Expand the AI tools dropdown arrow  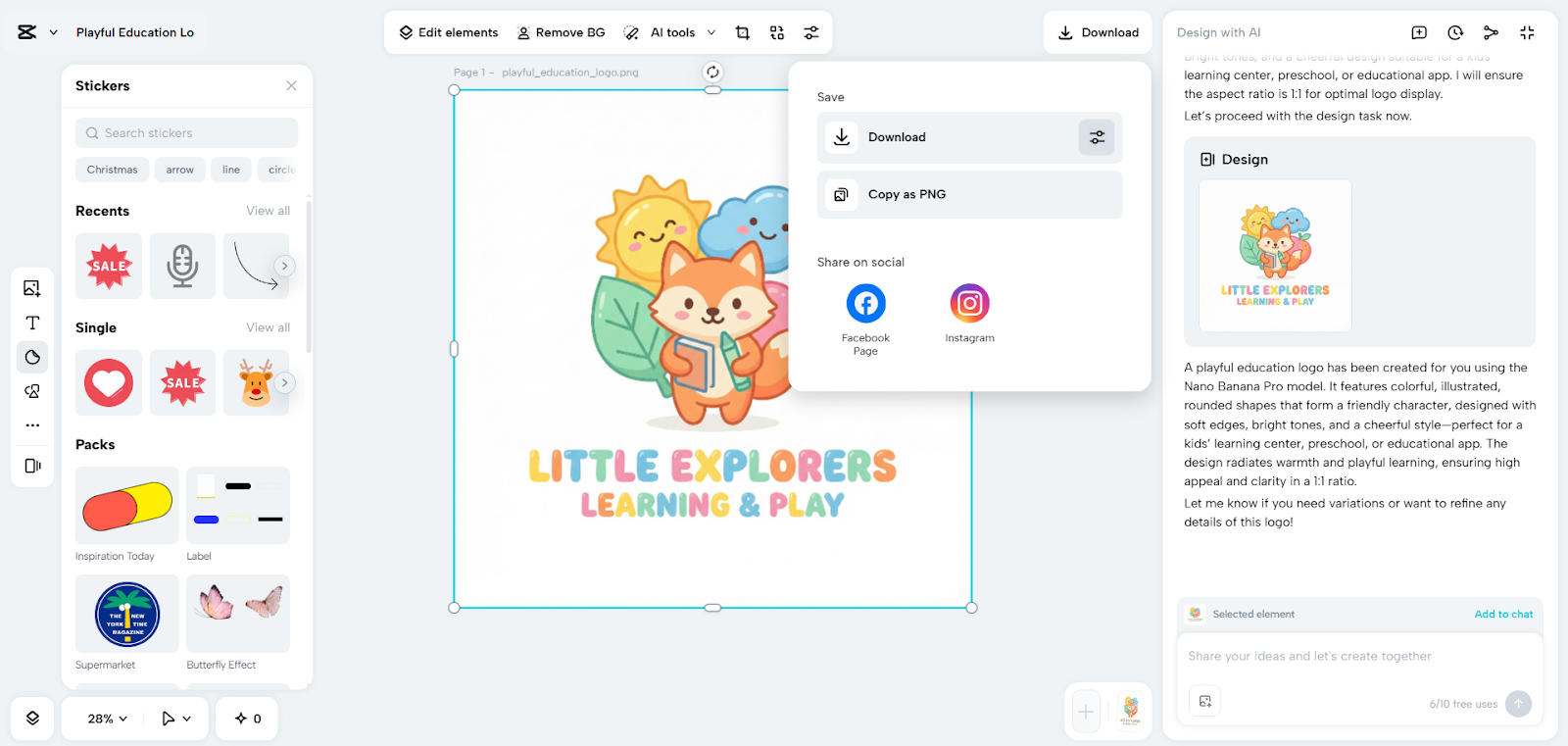pos(711,32)
